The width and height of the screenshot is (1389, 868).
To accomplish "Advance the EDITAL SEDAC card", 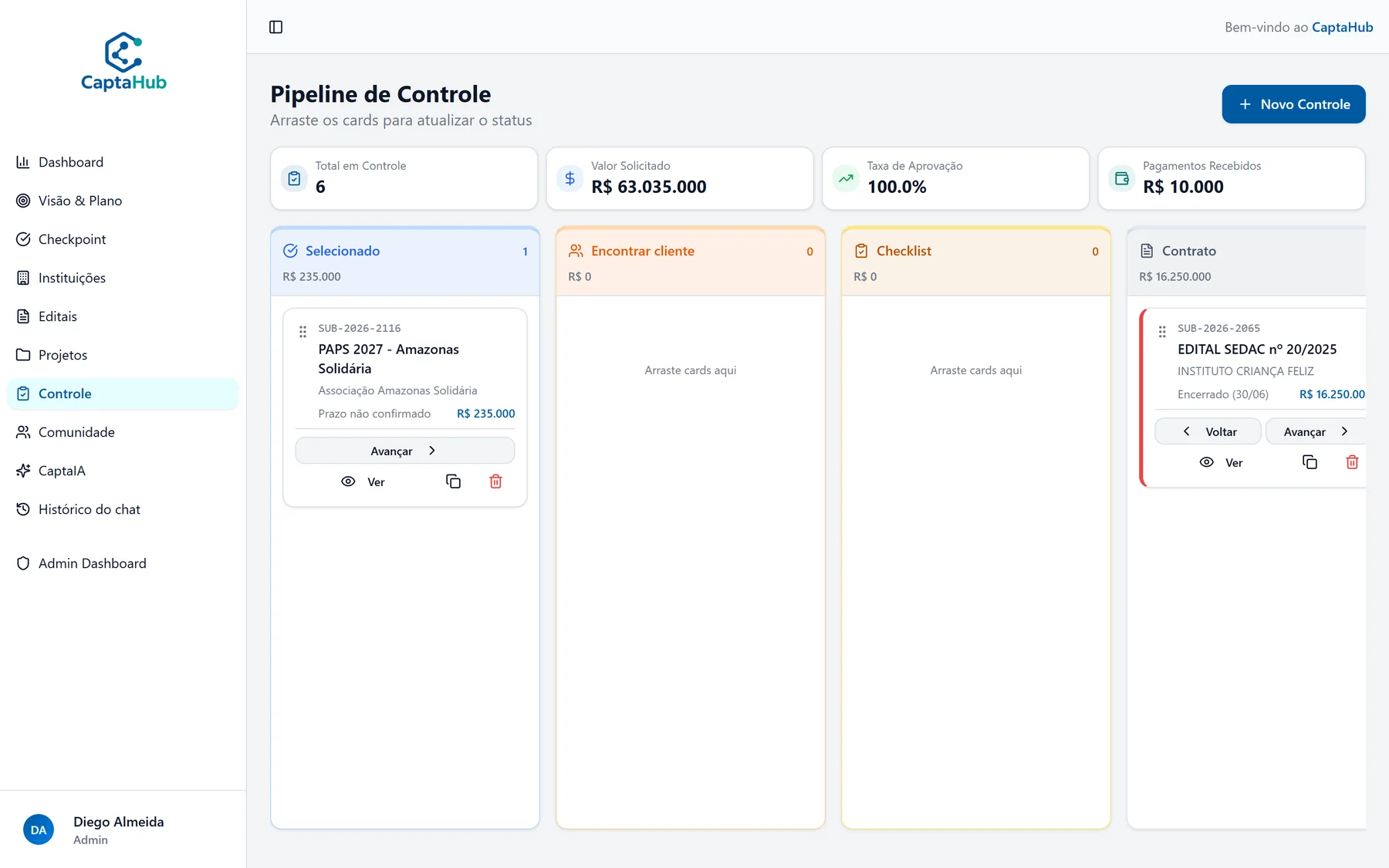I will [1316, 431].
